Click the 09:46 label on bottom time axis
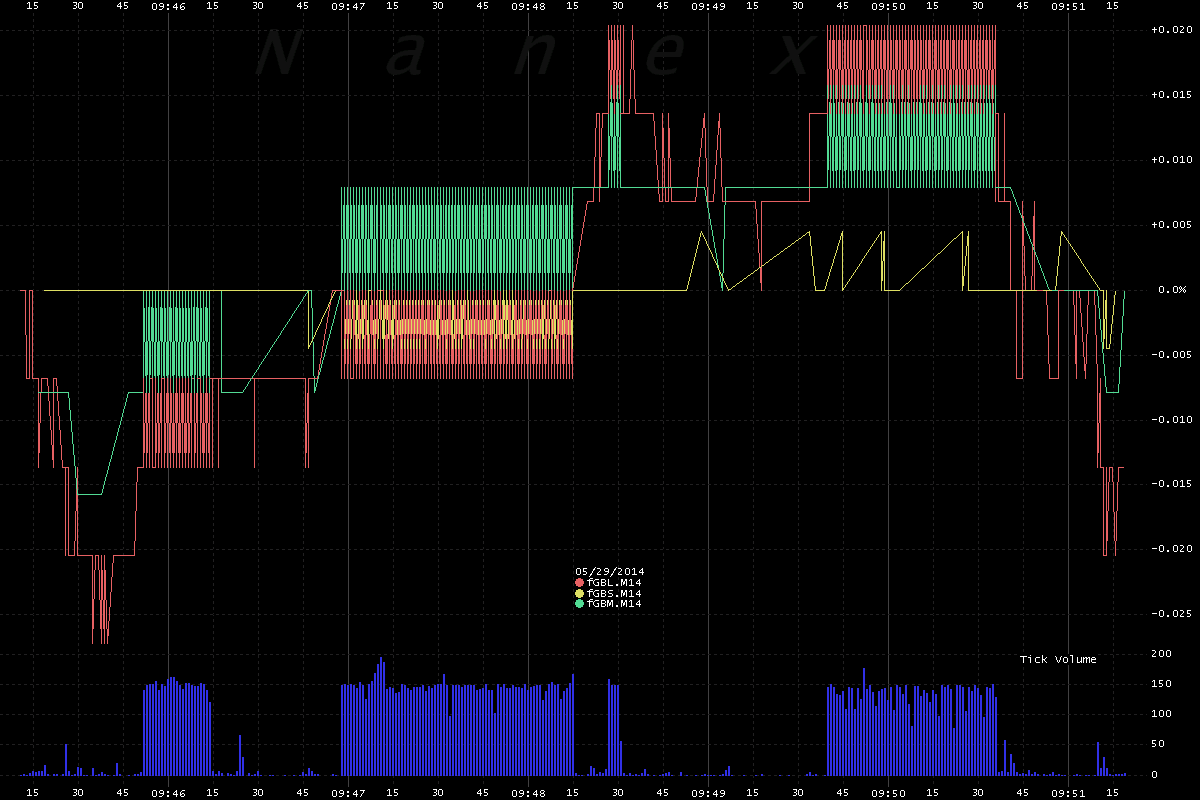 167,792
